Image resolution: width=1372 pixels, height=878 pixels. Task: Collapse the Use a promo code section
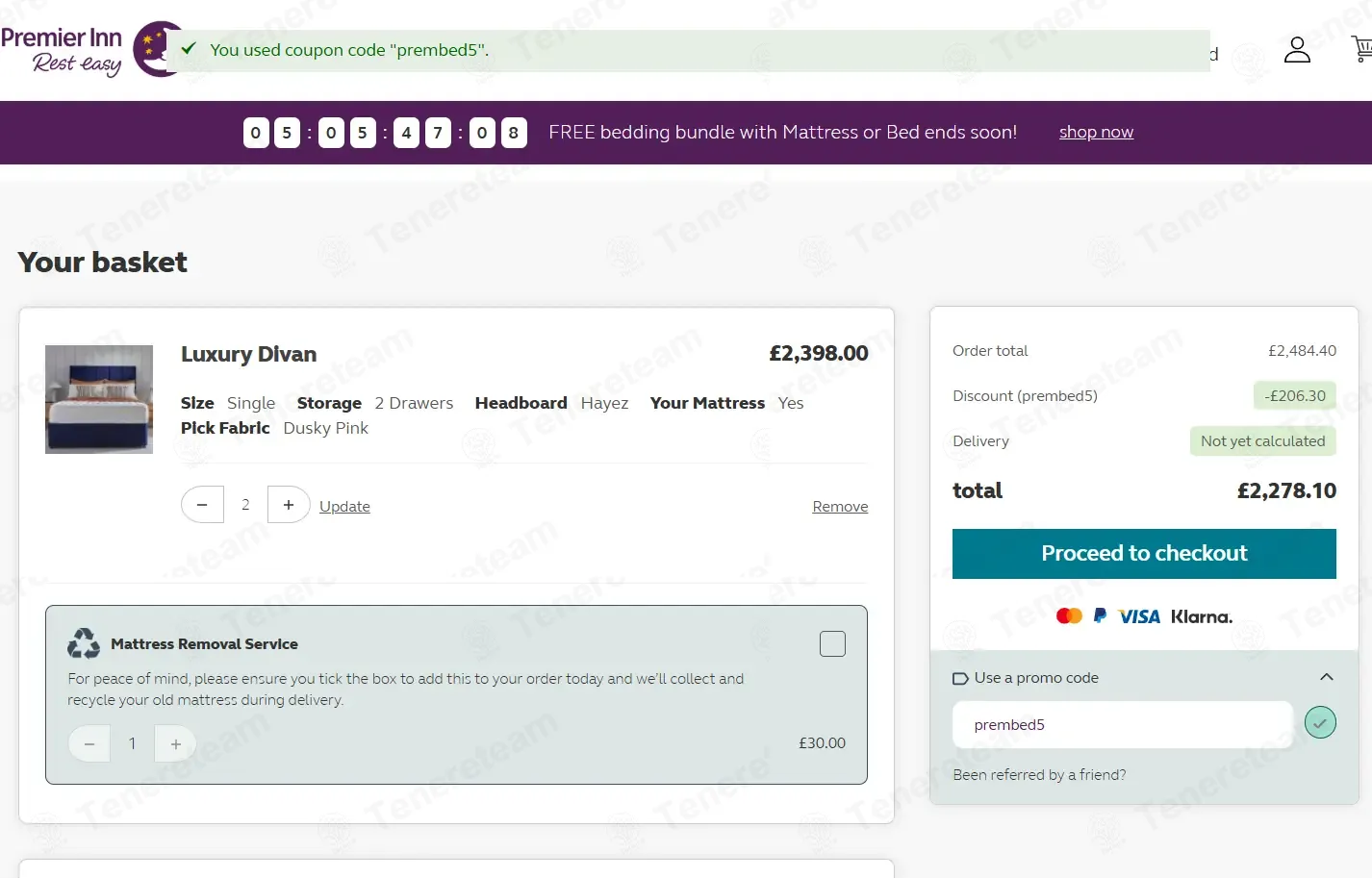click(x=1326, y=677)
